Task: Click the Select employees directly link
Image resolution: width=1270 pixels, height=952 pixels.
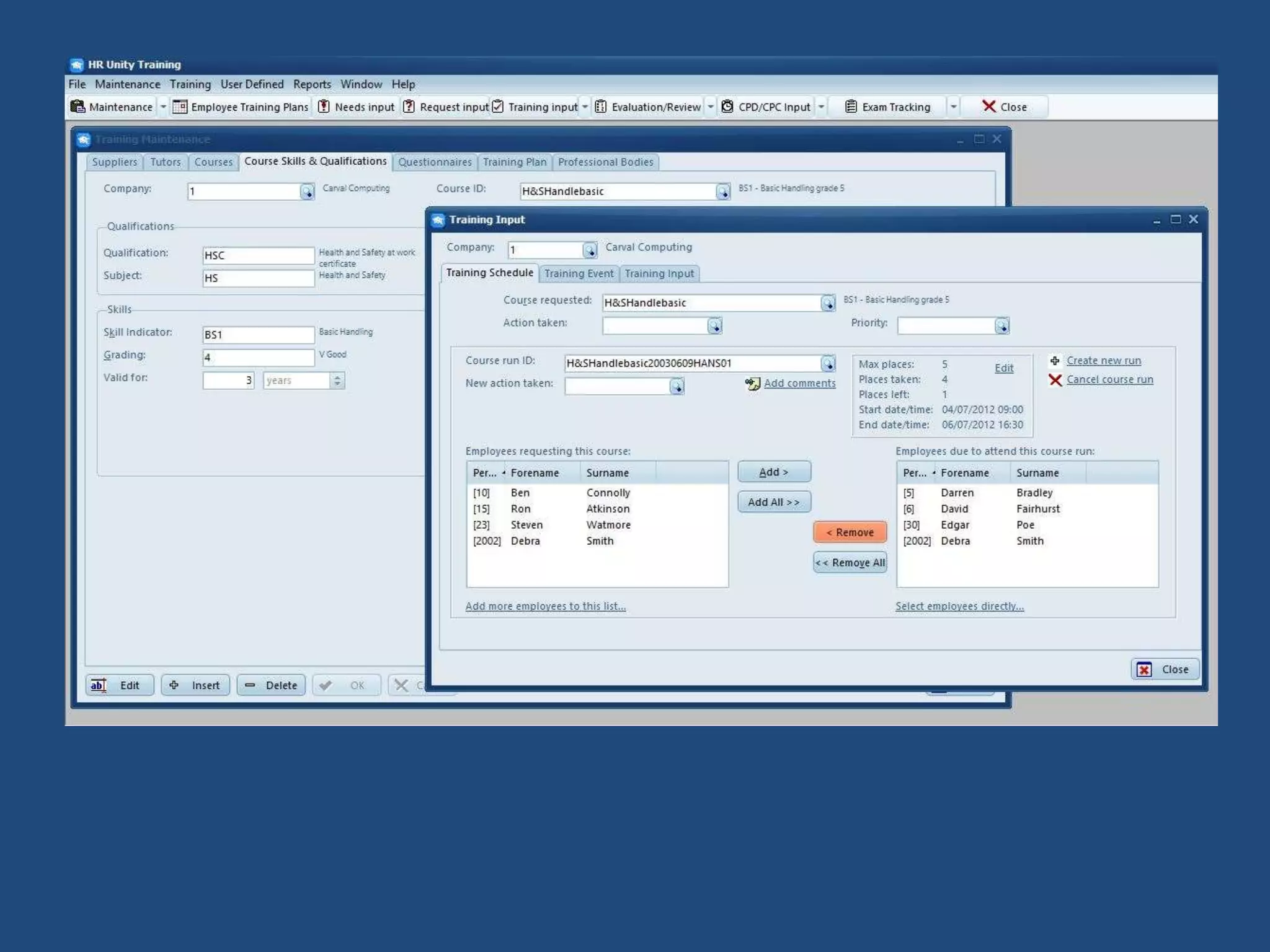Action: point(959,606)
